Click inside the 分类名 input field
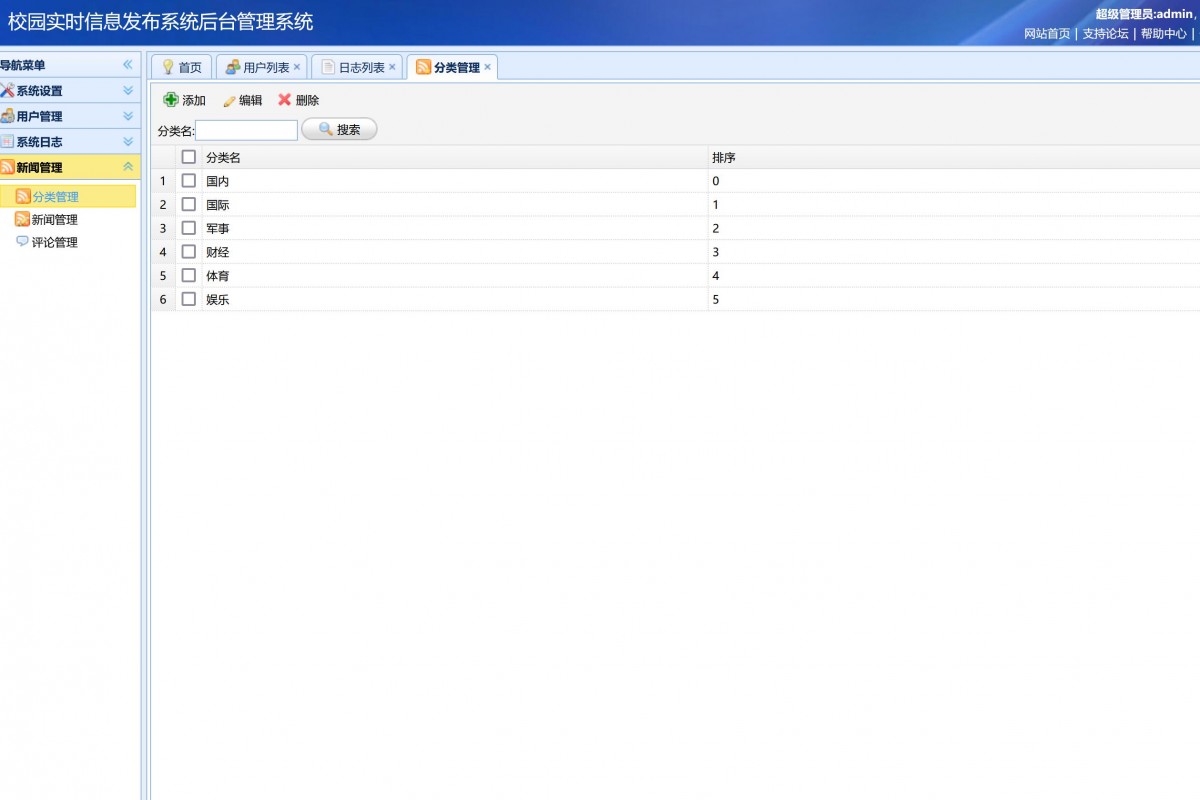Screen dimensions: 1200x800 247,129
